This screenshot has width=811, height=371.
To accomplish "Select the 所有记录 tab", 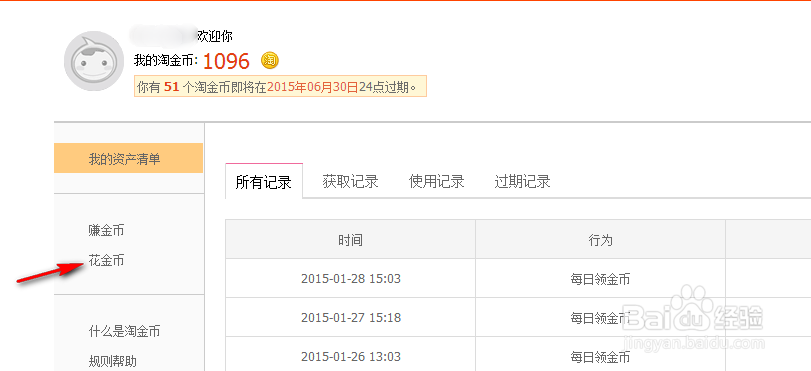I will [264, 181].
